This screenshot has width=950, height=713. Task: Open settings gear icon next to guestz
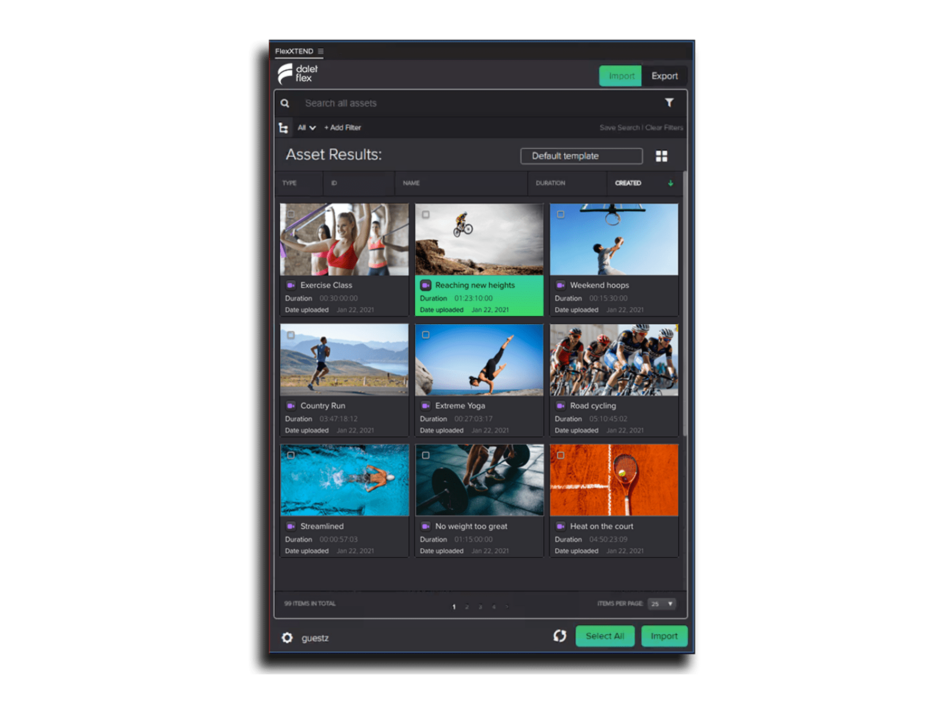click(287, 638)
